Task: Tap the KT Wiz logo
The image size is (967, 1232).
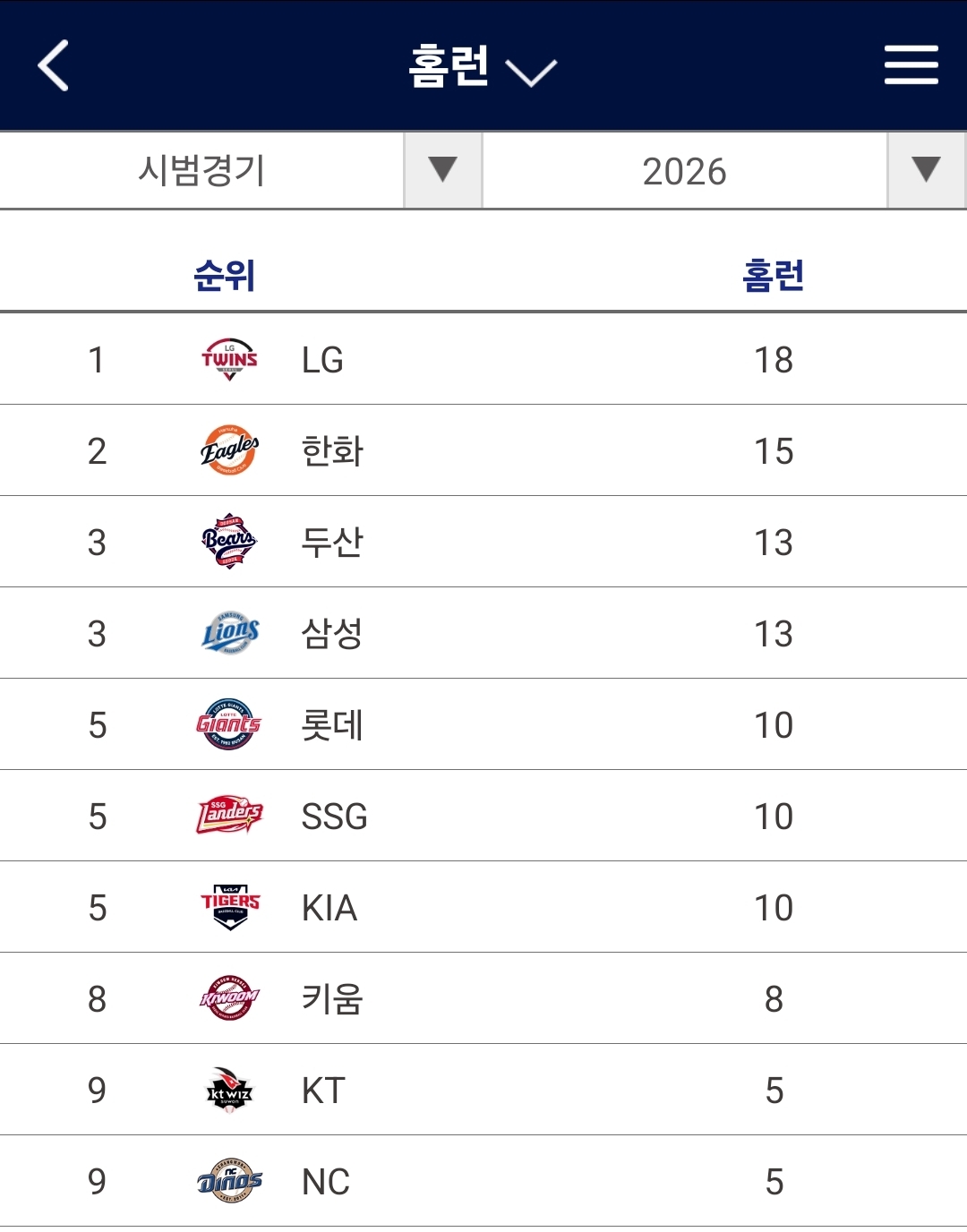Action: click(x=229, y=1091)
